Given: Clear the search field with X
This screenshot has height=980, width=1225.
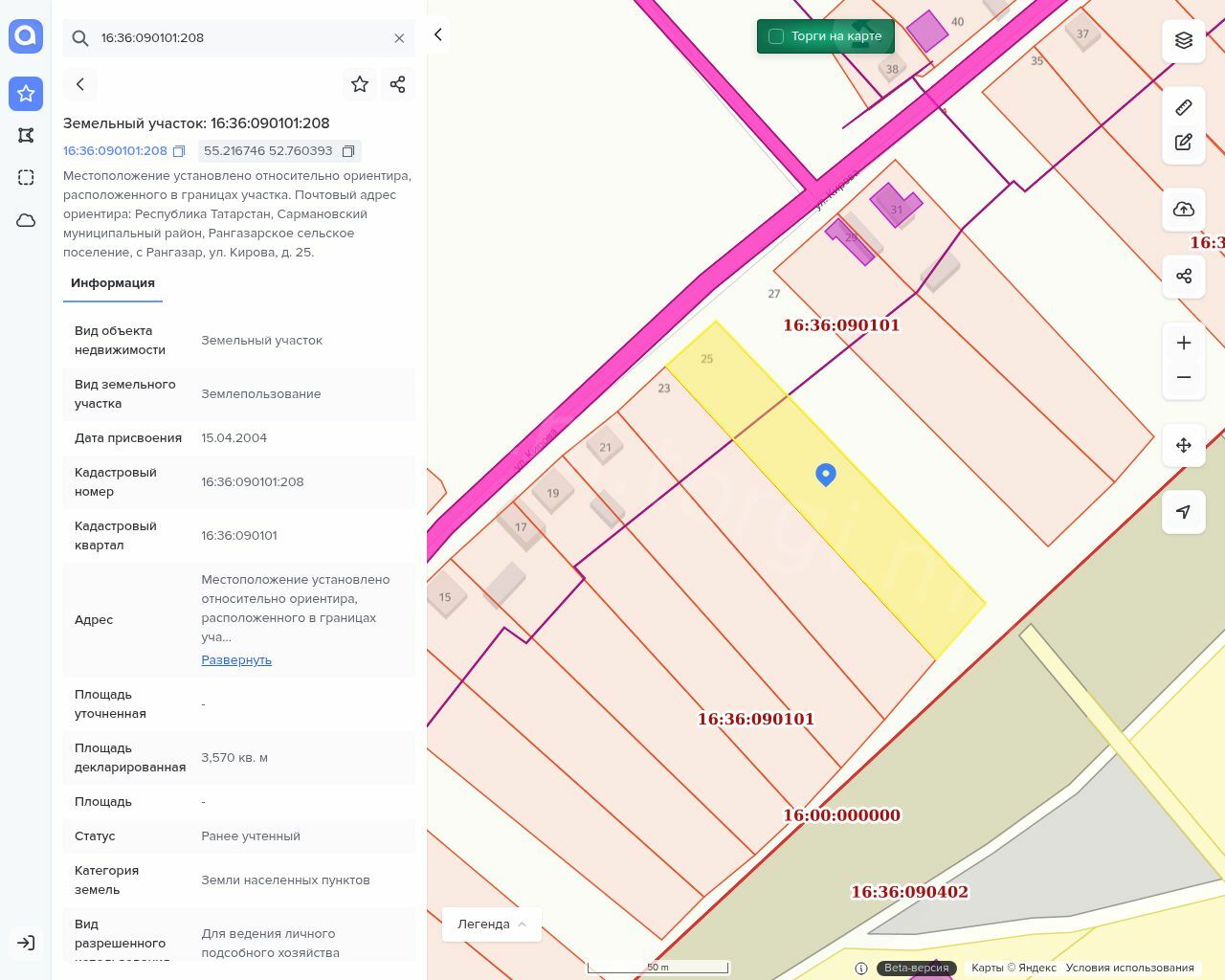Looking at the screenshot, I should click(399, 38).
